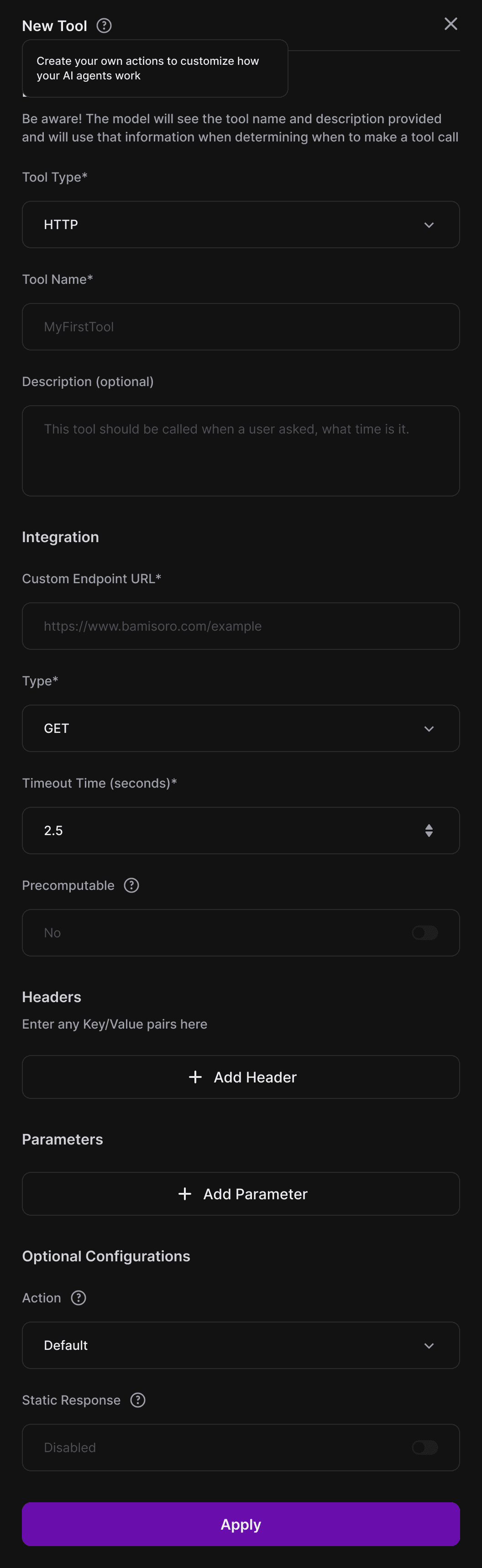Click the Action help question icon
The image size is (482, 1568).
click(x=79, y=1298)
